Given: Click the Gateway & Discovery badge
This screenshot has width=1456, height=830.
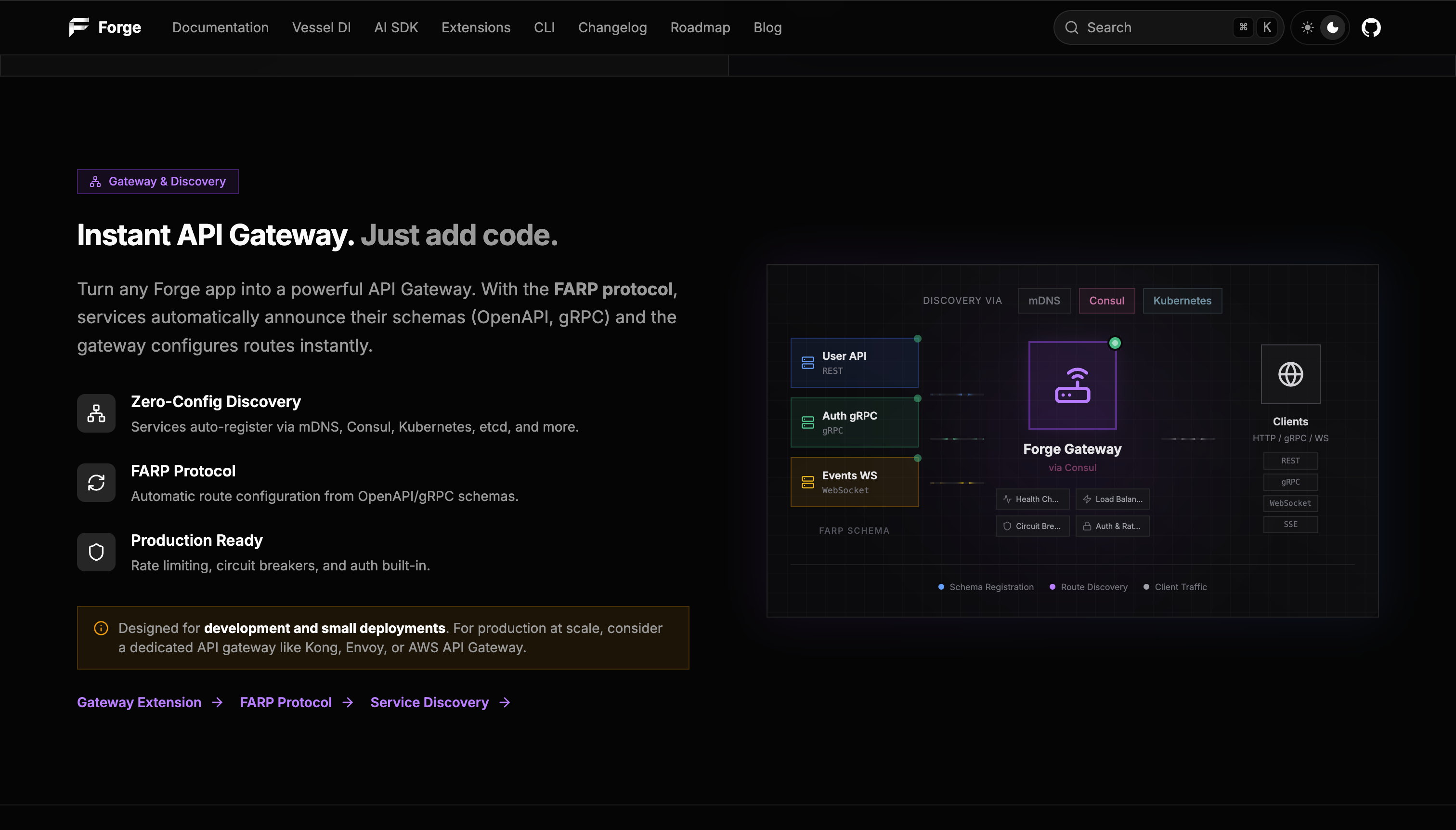Looking at the screenshot, I should (x=158, y=181).
